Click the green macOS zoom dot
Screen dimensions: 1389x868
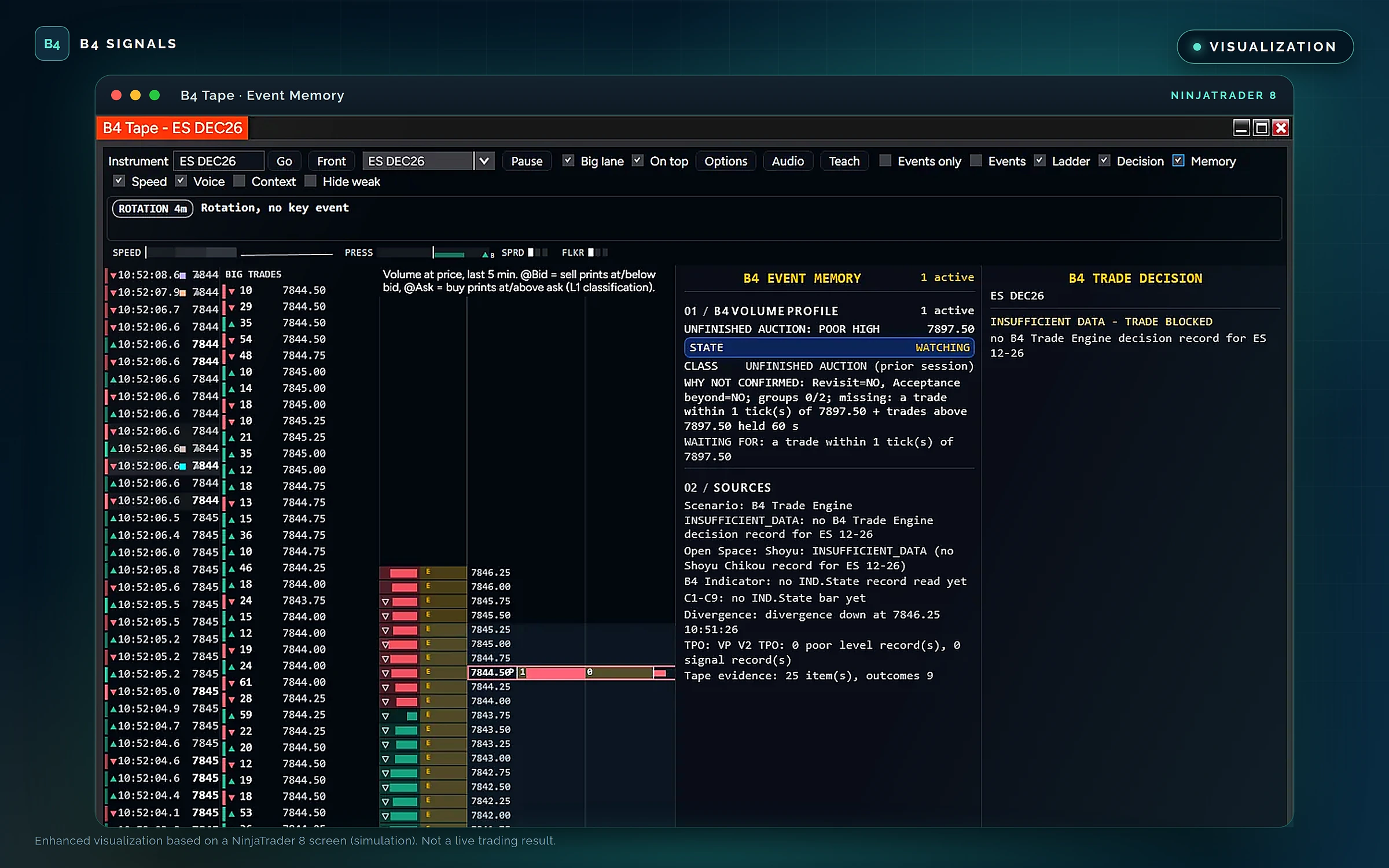coord(155,95)
